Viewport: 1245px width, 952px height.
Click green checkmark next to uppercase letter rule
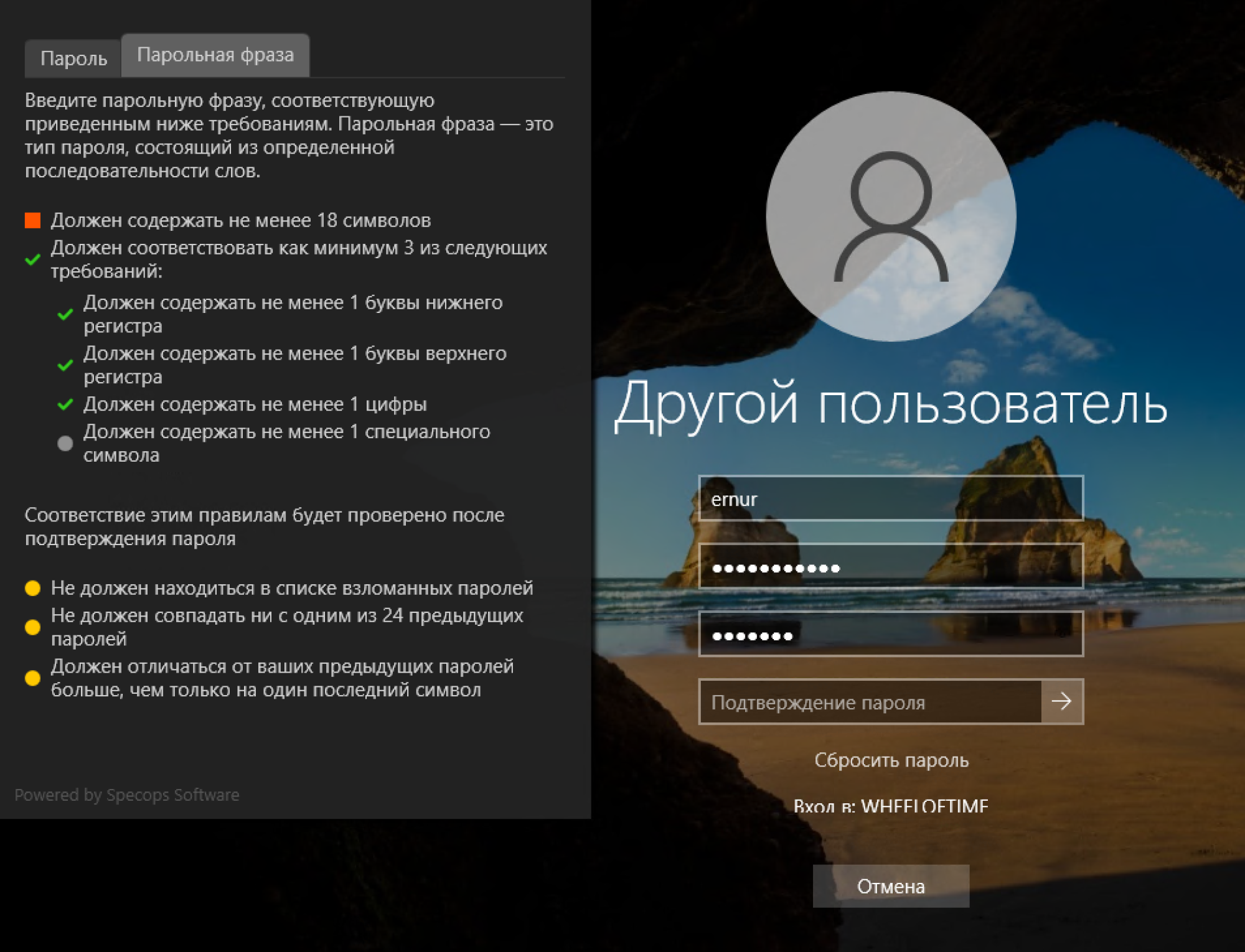[x=65, y=365]
